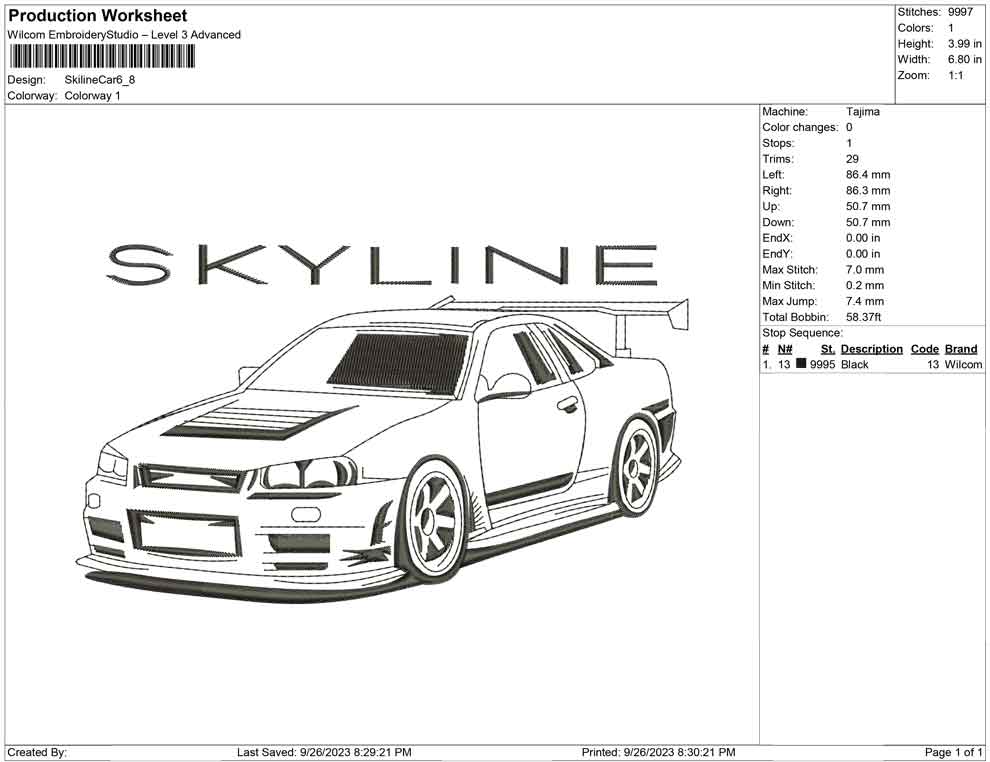Select the Colorway 1 value
The width and height of the screenshot is (990, 762).
[92, 96]
